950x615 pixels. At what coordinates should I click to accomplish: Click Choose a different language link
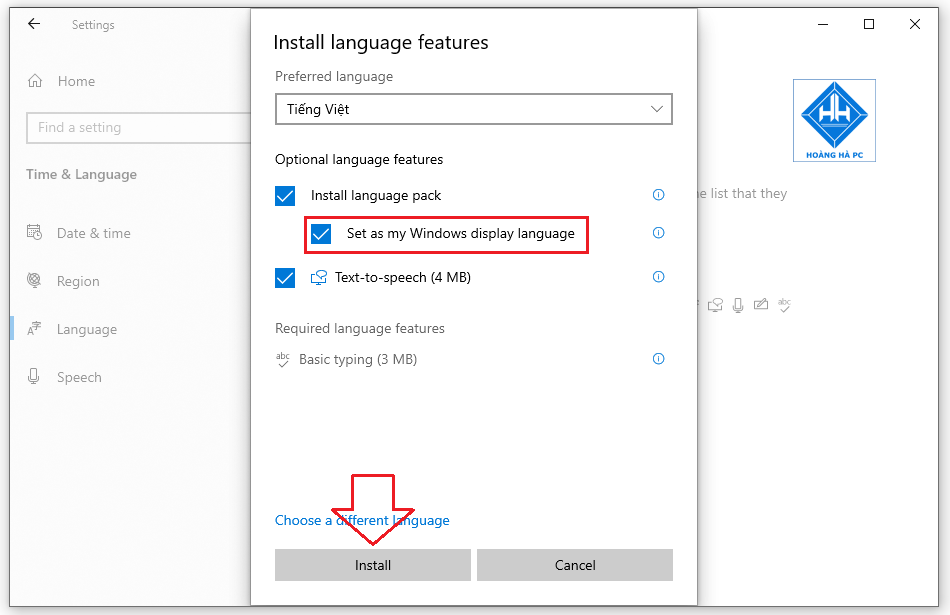362,520
